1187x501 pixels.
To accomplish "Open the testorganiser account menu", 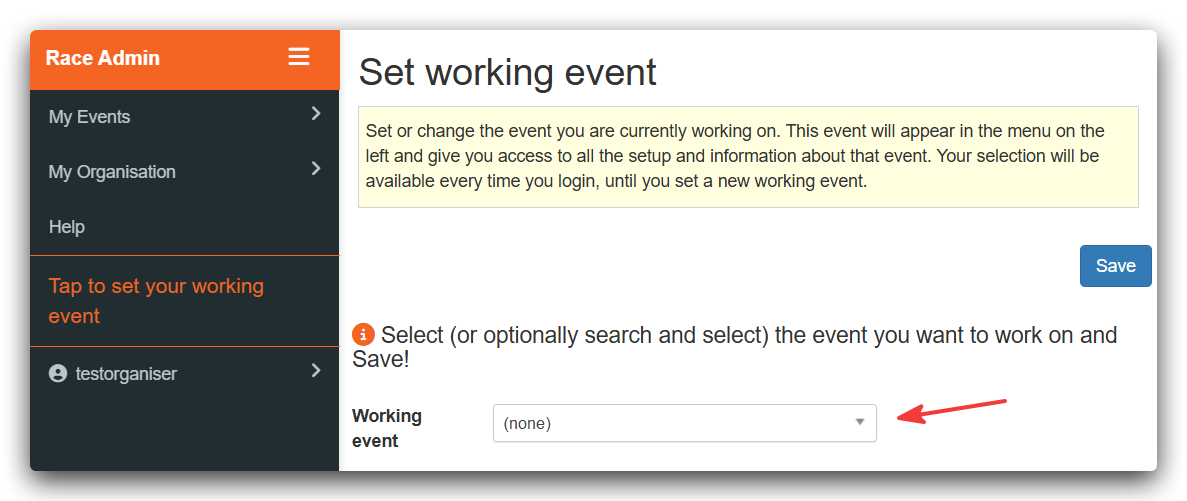I will [x=185, y=374].
